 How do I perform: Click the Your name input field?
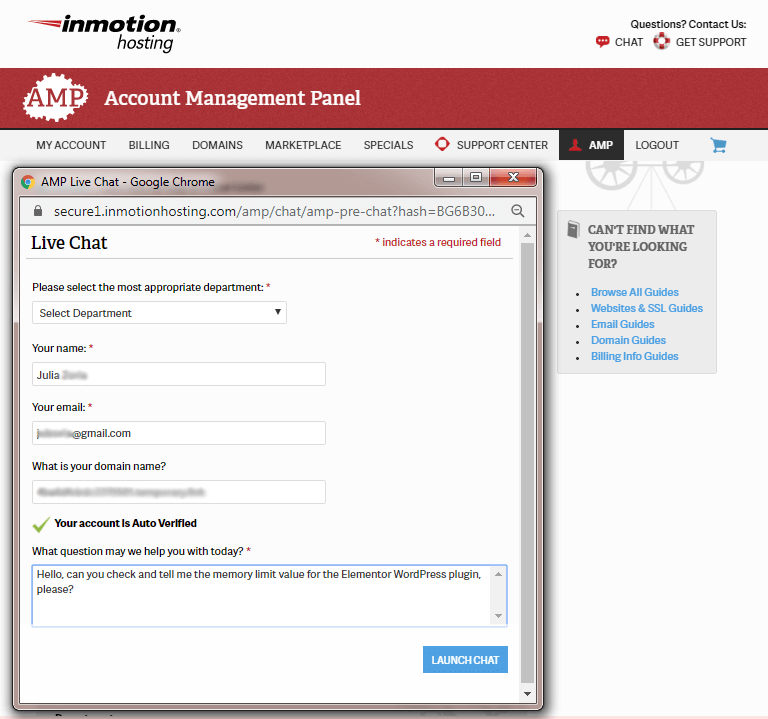click(179, 374)
